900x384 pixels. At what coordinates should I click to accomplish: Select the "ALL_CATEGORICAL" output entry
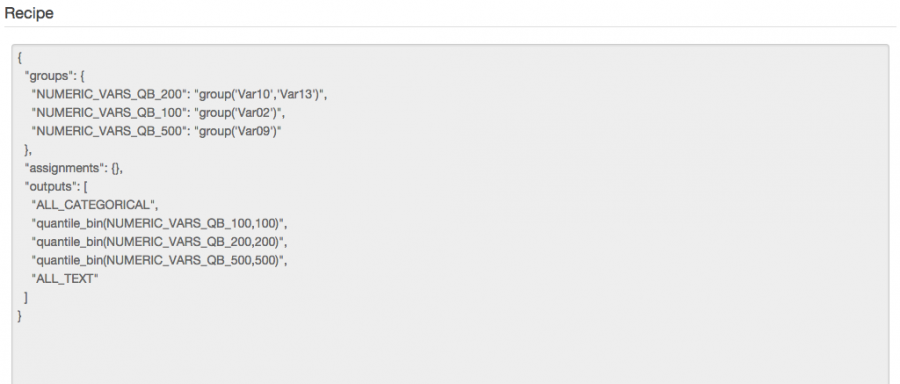(x=95, y=205)
